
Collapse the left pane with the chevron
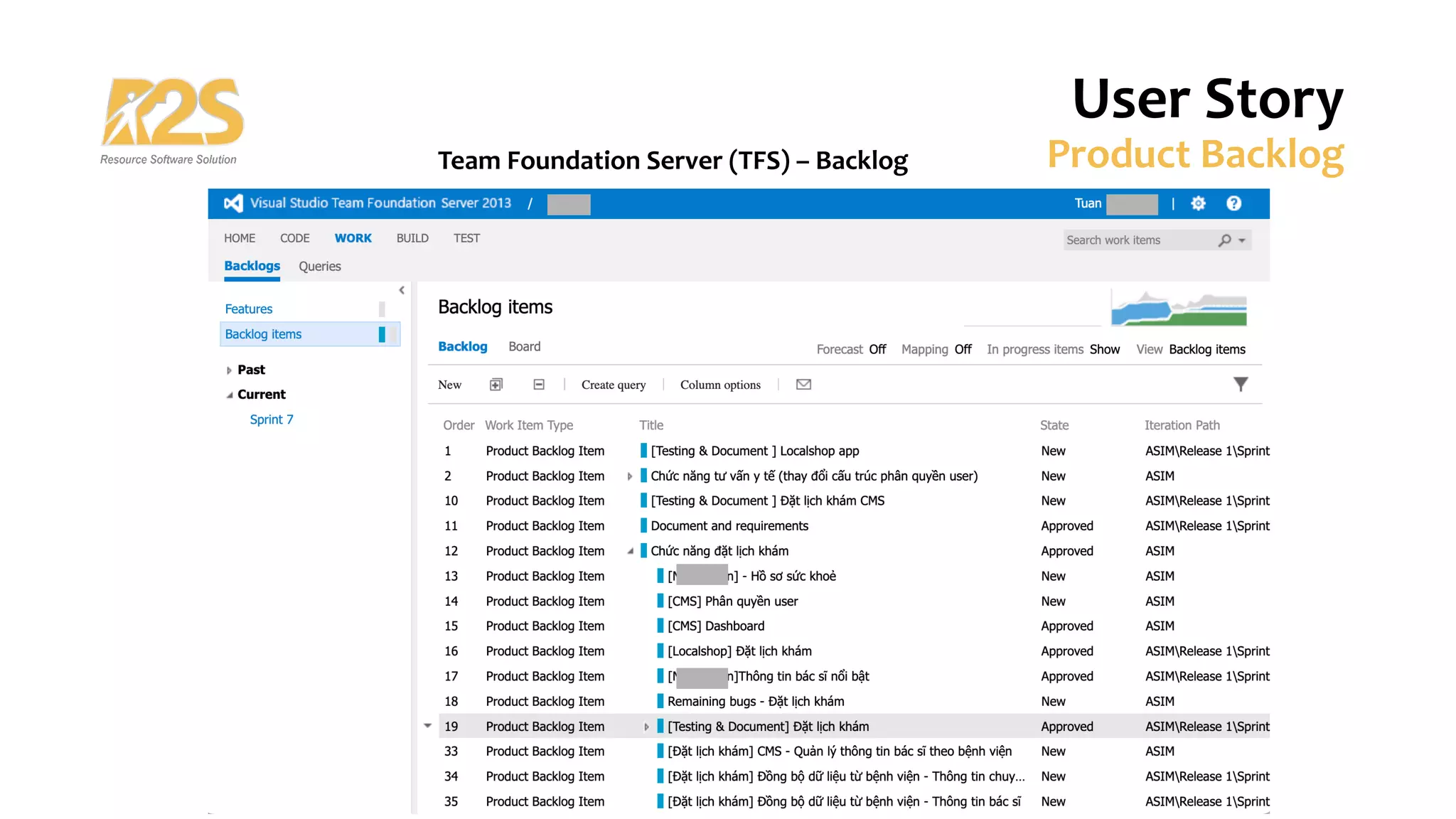(x=402, y=290)
